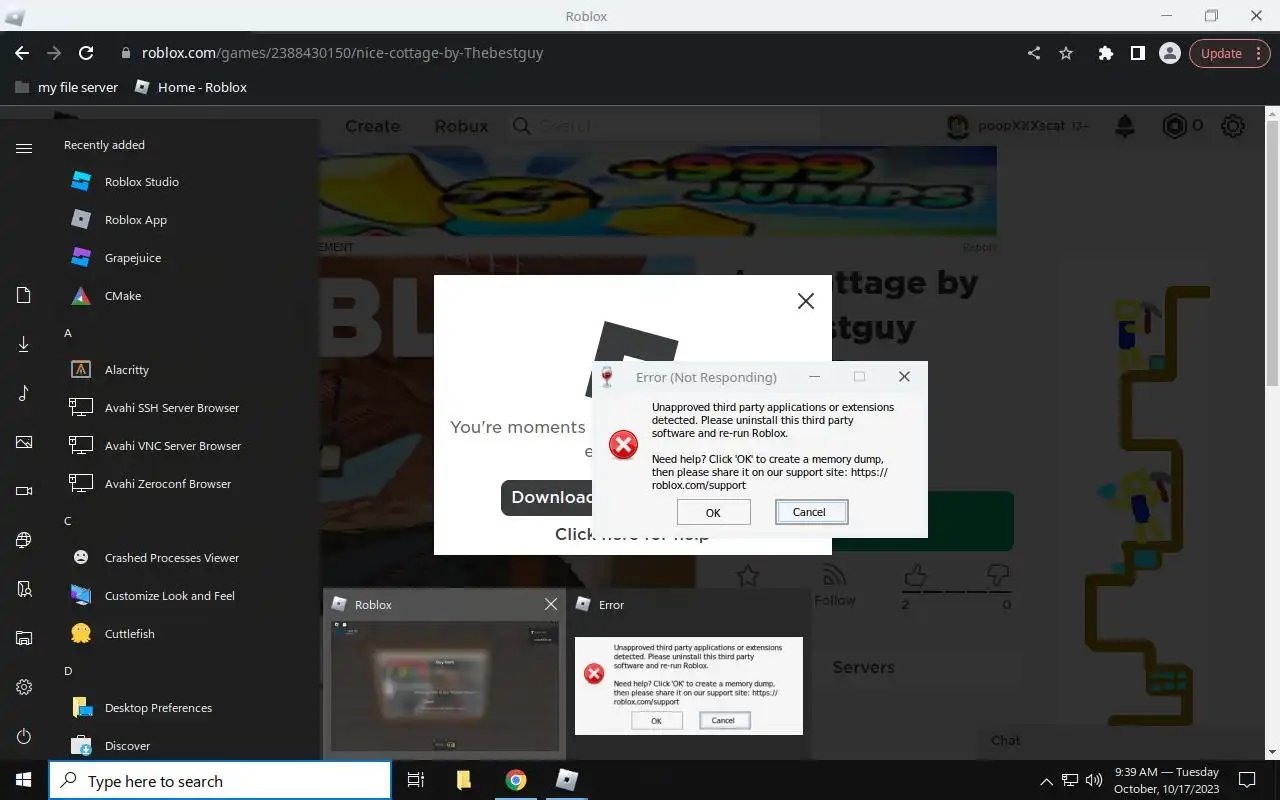This screenshot has width=1280, height=800.
Task: Reload the browser page
Action: coord(86,53)
